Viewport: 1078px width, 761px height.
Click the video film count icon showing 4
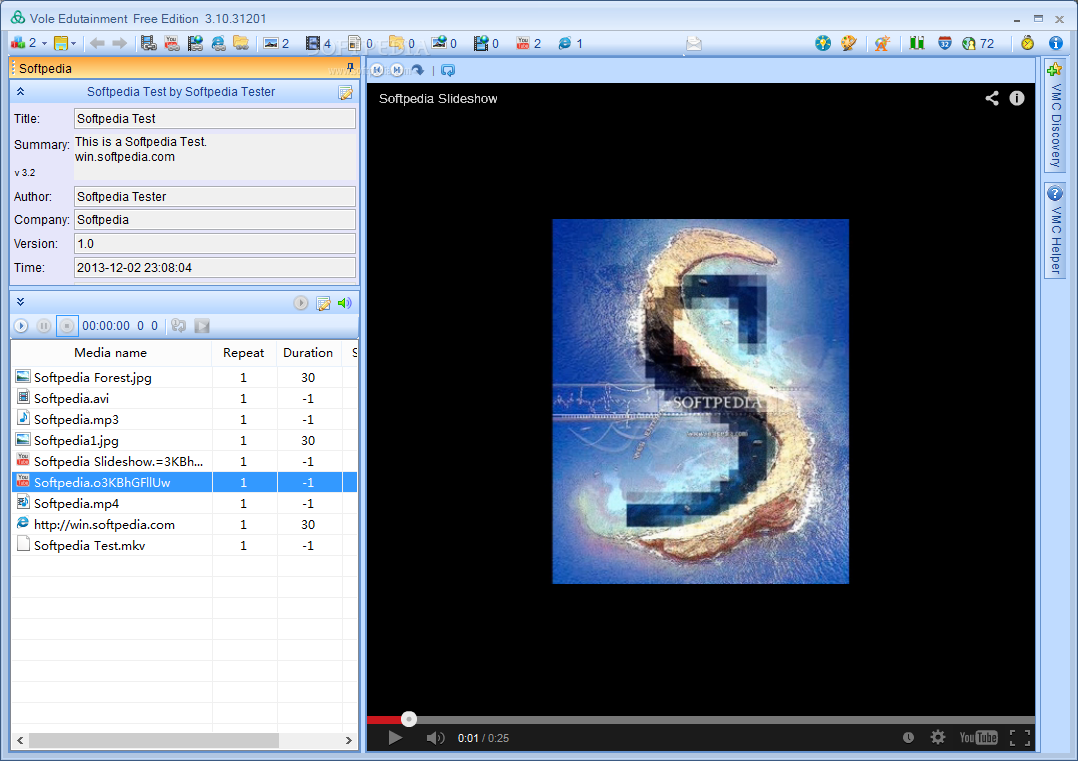coord(313,43)
